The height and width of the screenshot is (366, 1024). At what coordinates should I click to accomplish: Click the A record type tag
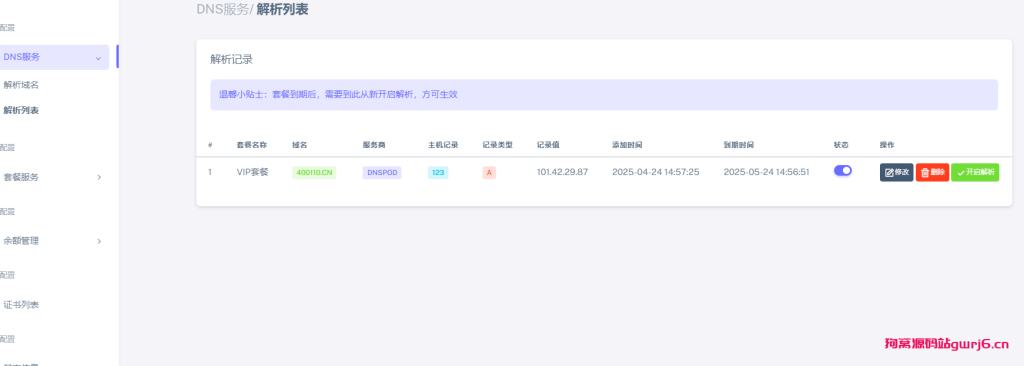[x=489, y=173]
